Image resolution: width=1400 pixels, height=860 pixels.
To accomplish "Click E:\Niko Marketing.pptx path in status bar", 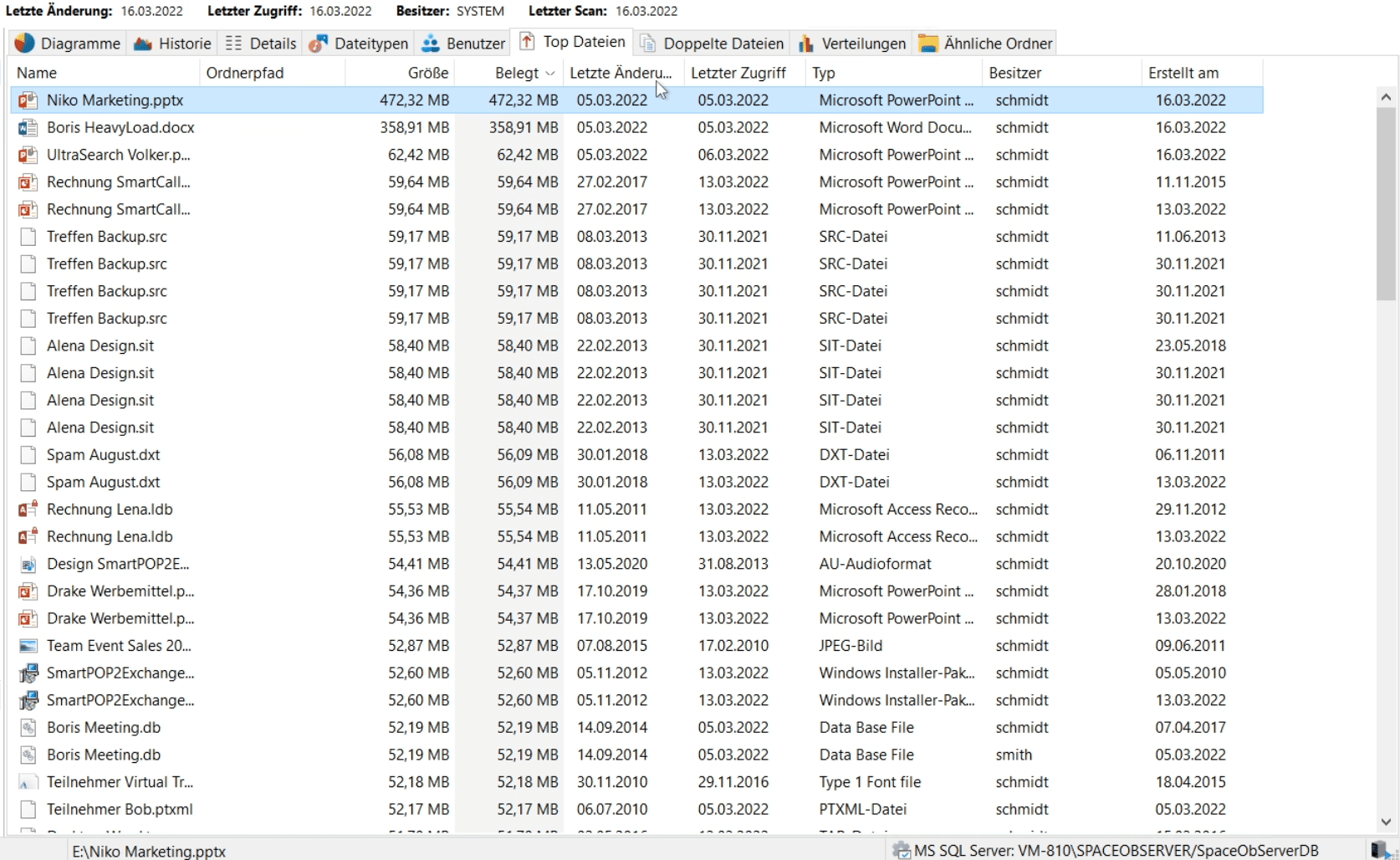I will (149, 851).
